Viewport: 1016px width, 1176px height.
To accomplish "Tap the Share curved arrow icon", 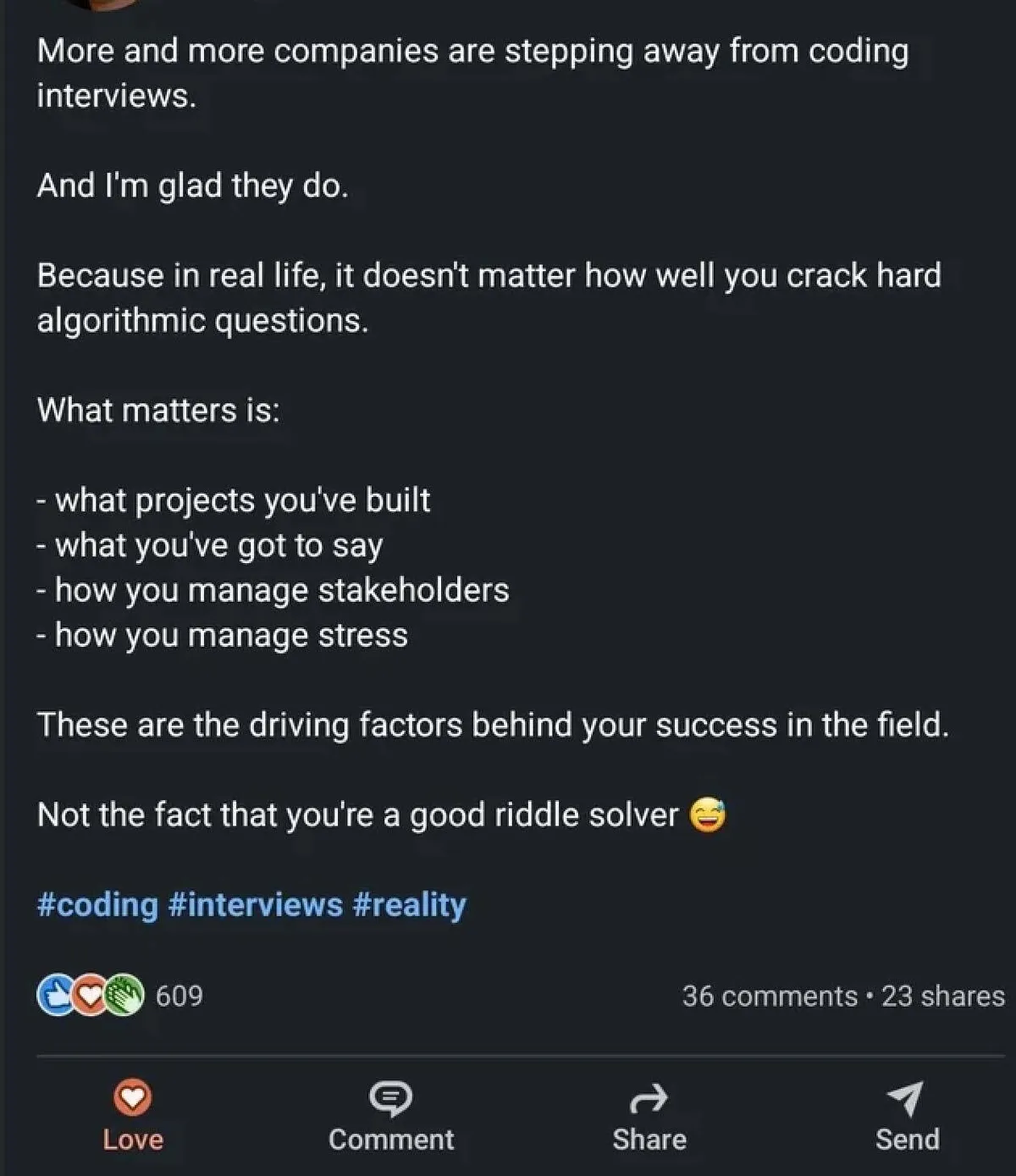I will [649, 1099].
